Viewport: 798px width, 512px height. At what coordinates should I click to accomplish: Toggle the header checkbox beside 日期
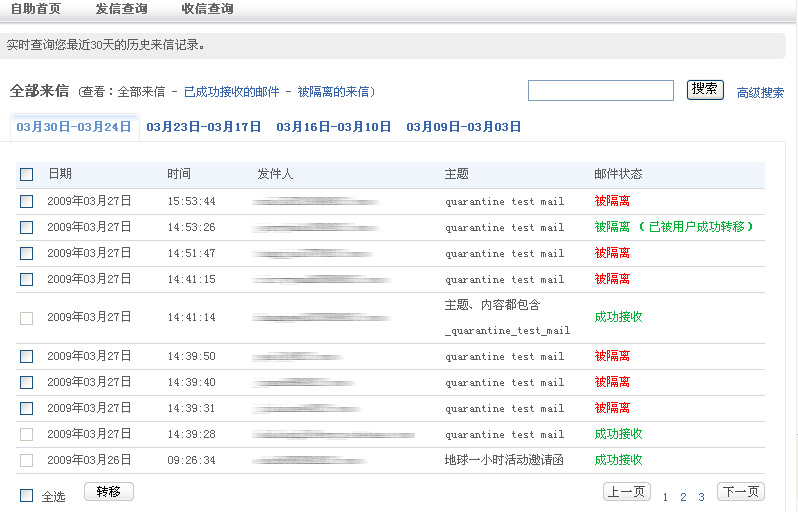pyautogui.click(x=27, y=175)
